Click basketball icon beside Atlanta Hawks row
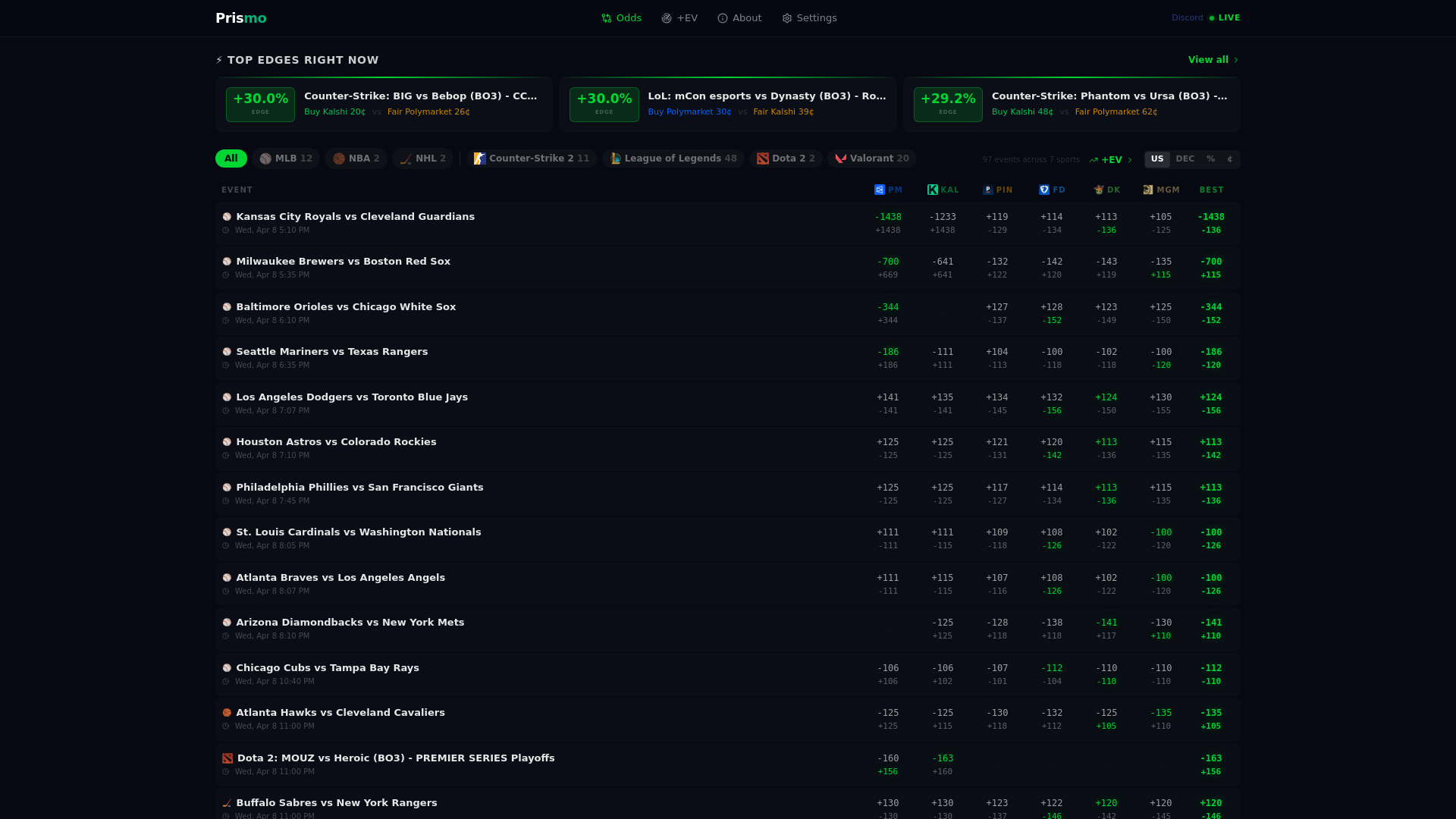Image resolution: width=1456 pixels, height=819 pixels. pyautogui.click(x=227, y=713)
